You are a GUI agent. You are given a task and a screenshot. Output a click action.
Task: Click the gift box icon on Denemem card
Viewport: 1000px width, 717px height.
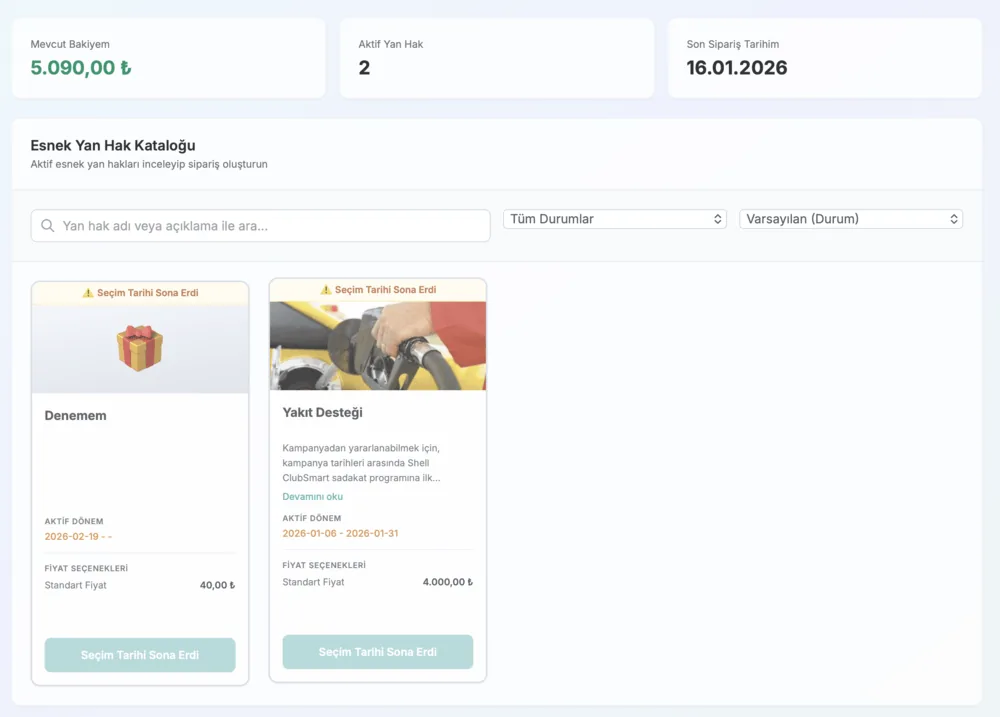coord(140,348)
